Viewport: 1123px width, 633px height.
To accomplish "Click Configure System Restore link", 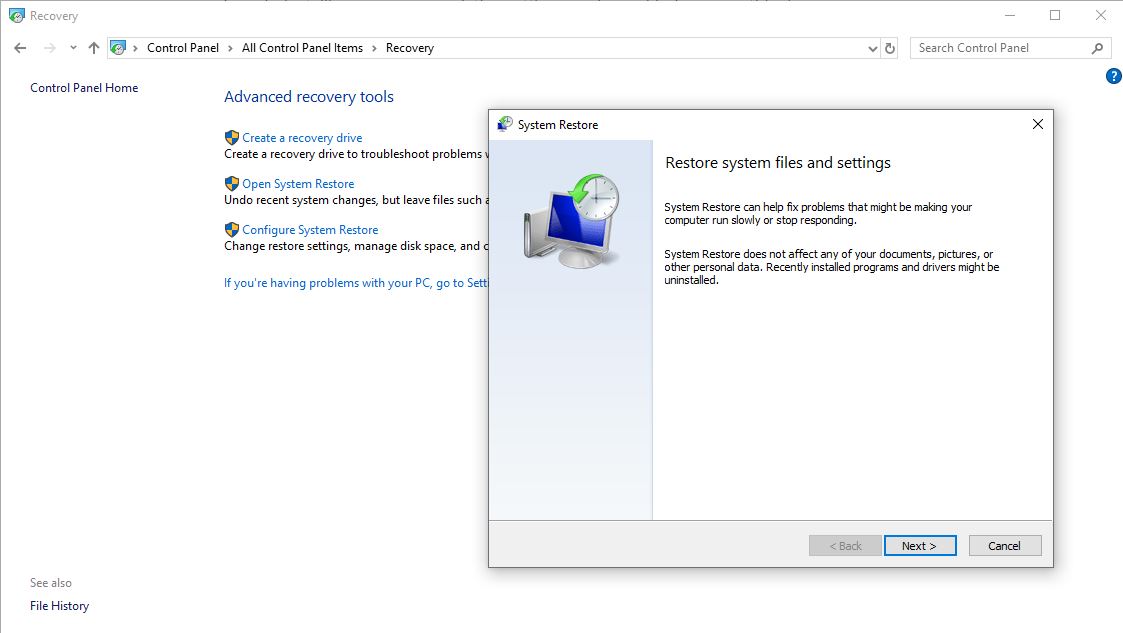I will click(x=310, y=229).
